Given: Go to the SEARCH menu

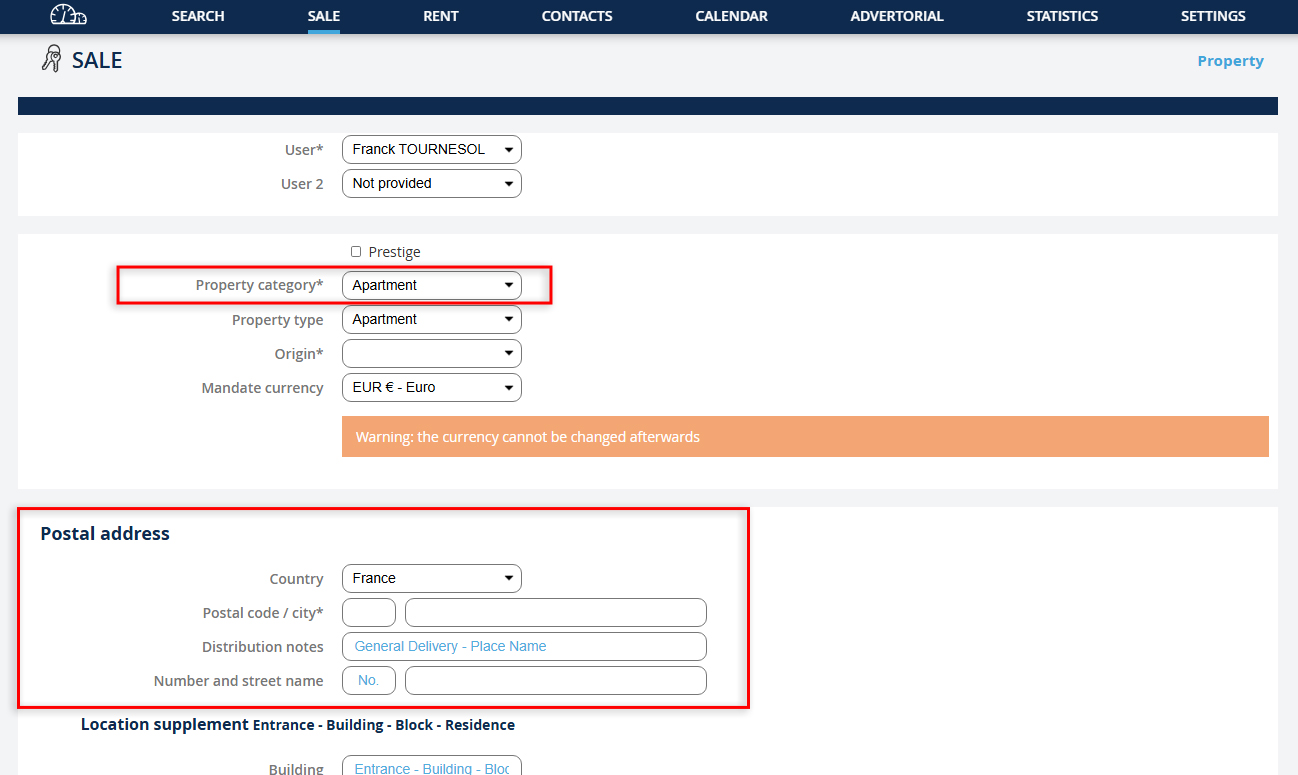Looking at the screenshot, I should tap(198, 16).
